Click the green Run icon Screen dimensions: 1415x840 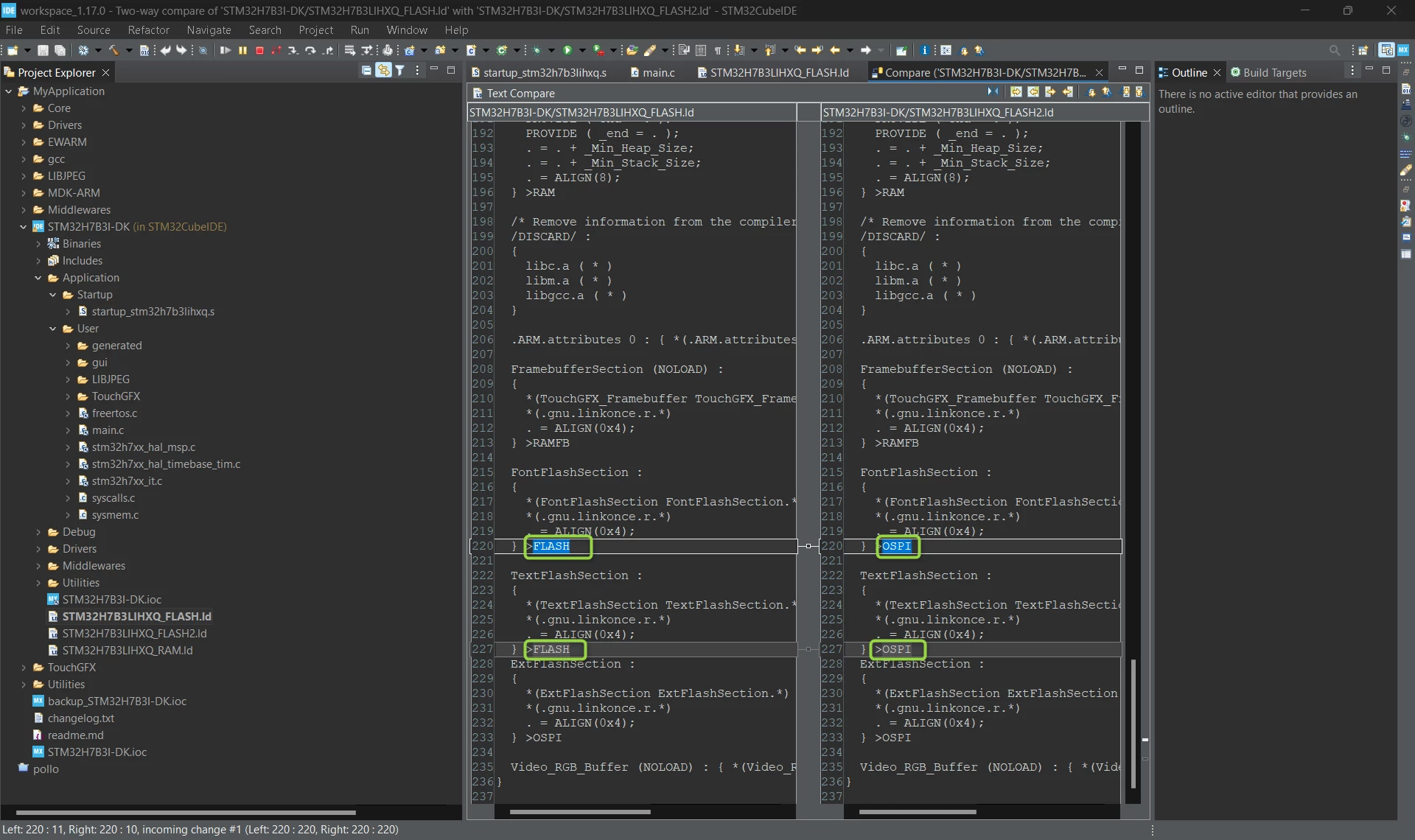click(567, 50)
